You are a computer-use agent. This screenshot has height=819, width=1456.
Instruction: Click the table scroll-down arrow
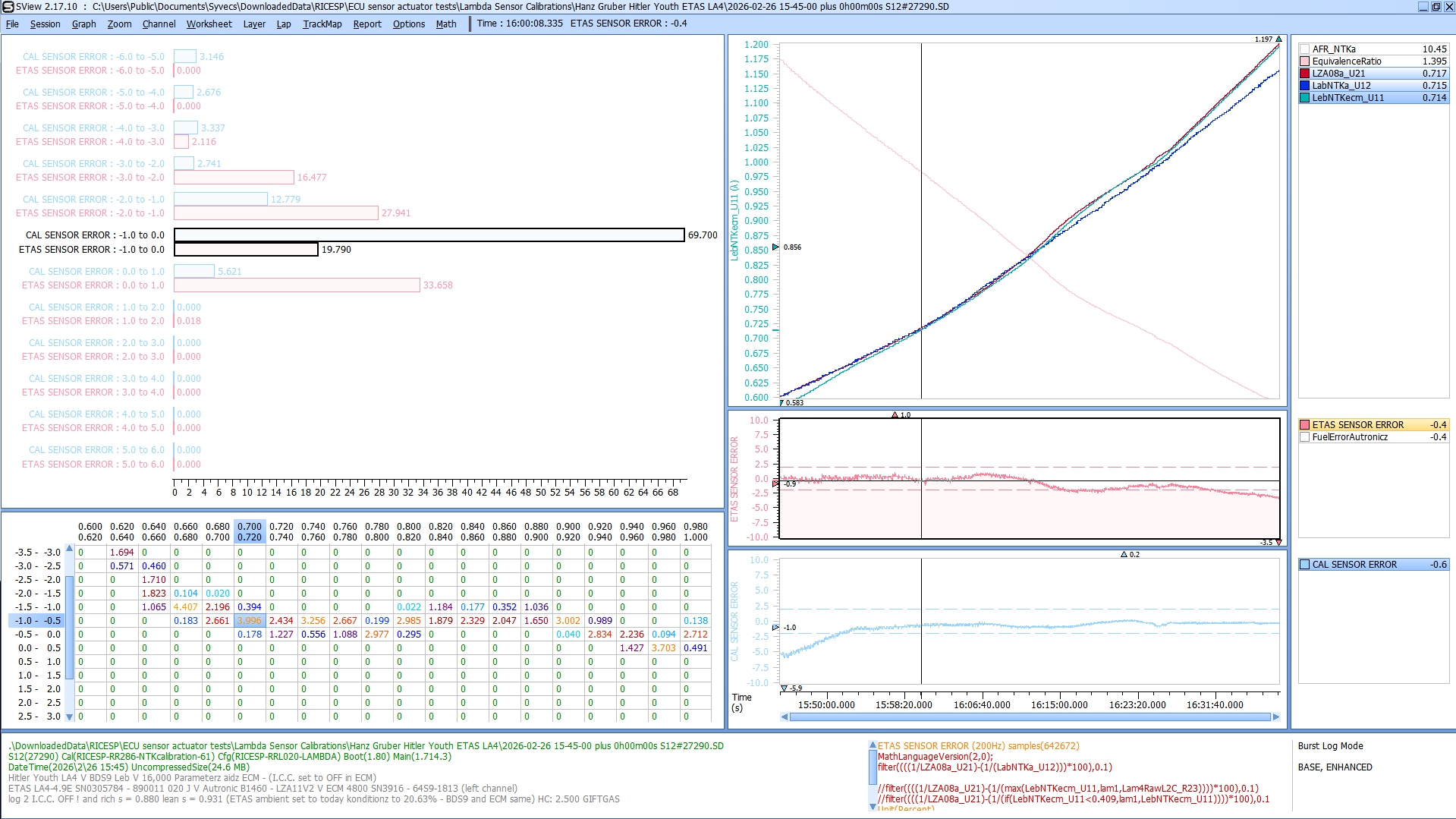70,717
